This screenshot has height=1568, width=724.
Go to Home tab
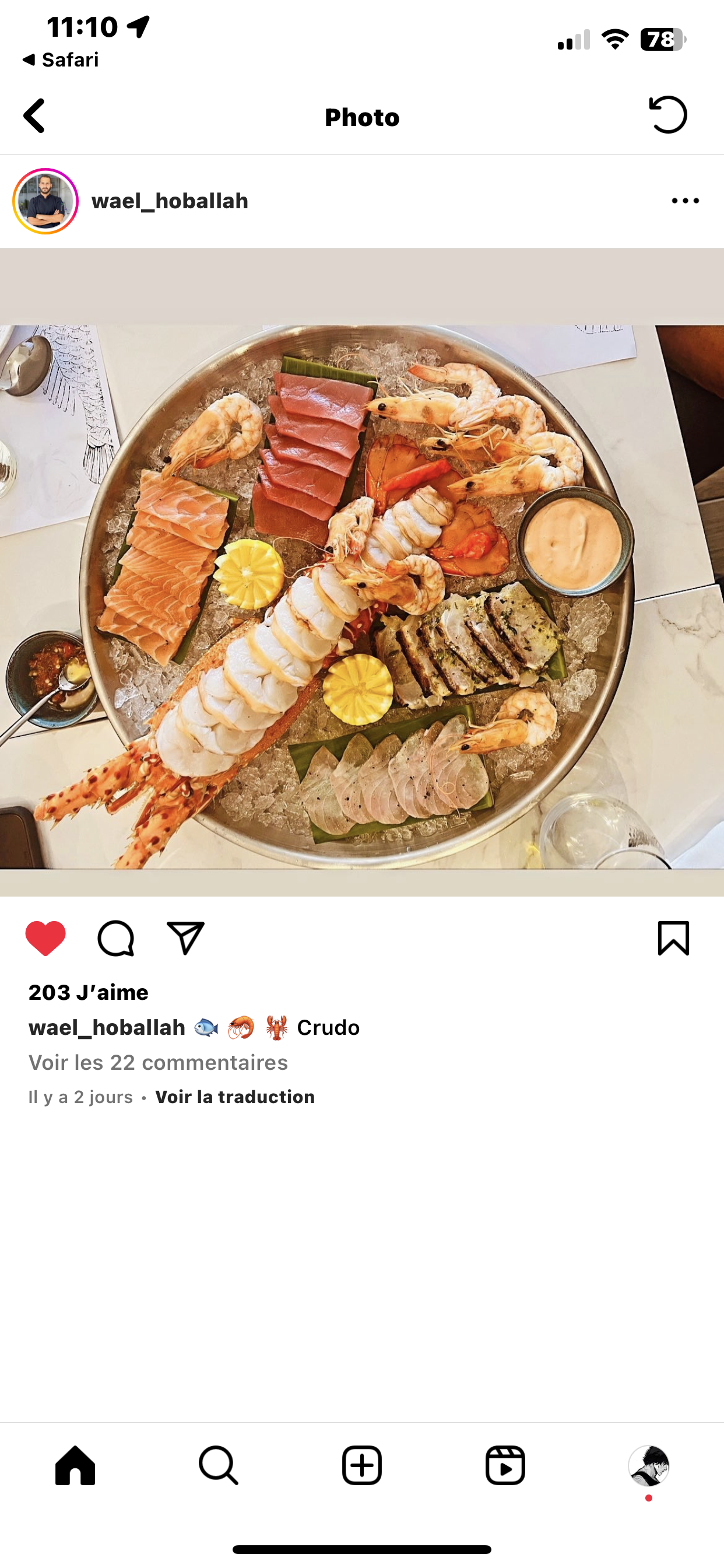(x=75, y=1465)
